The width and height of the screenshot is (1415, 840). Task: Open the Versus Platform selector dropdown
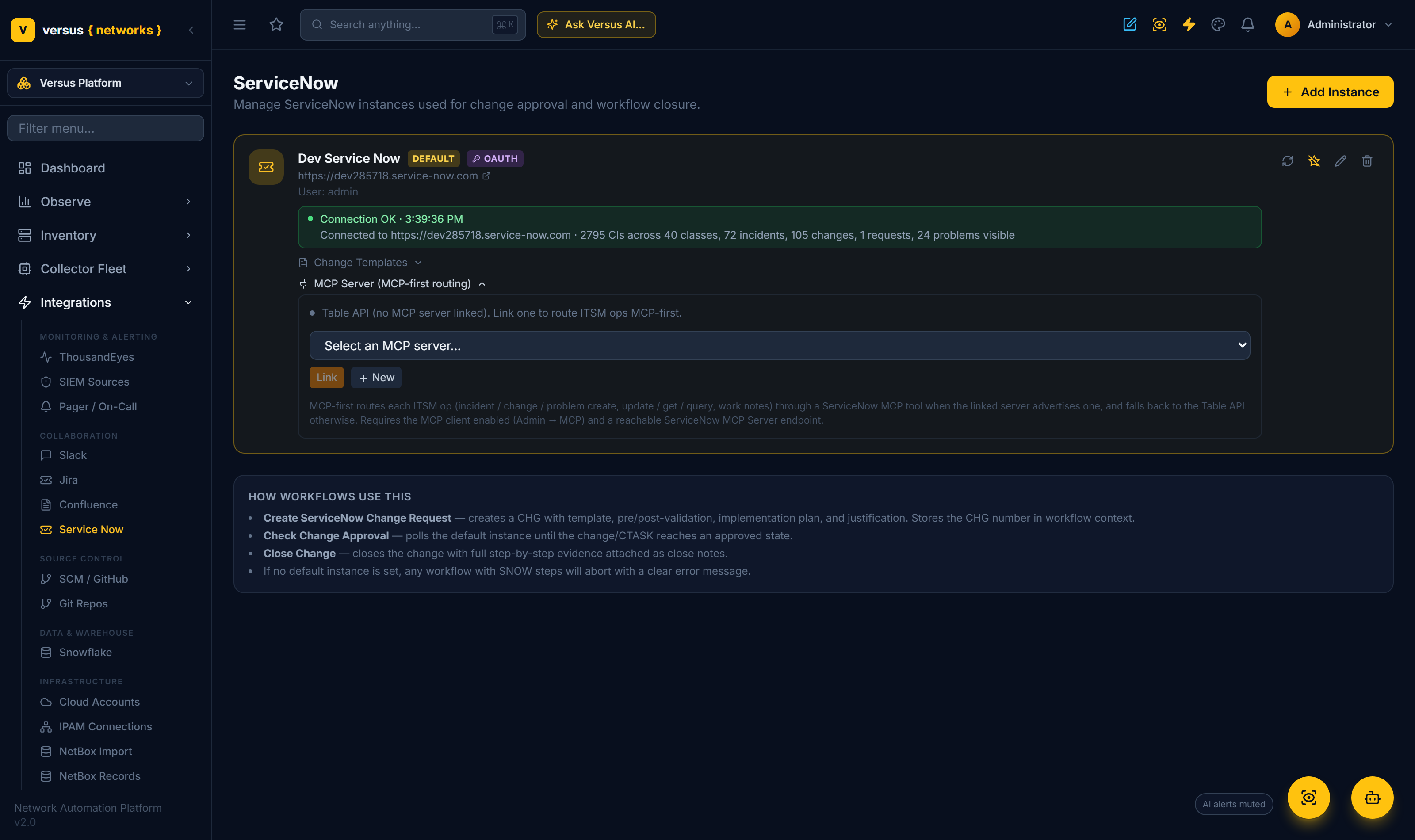[x=106, y=83]
